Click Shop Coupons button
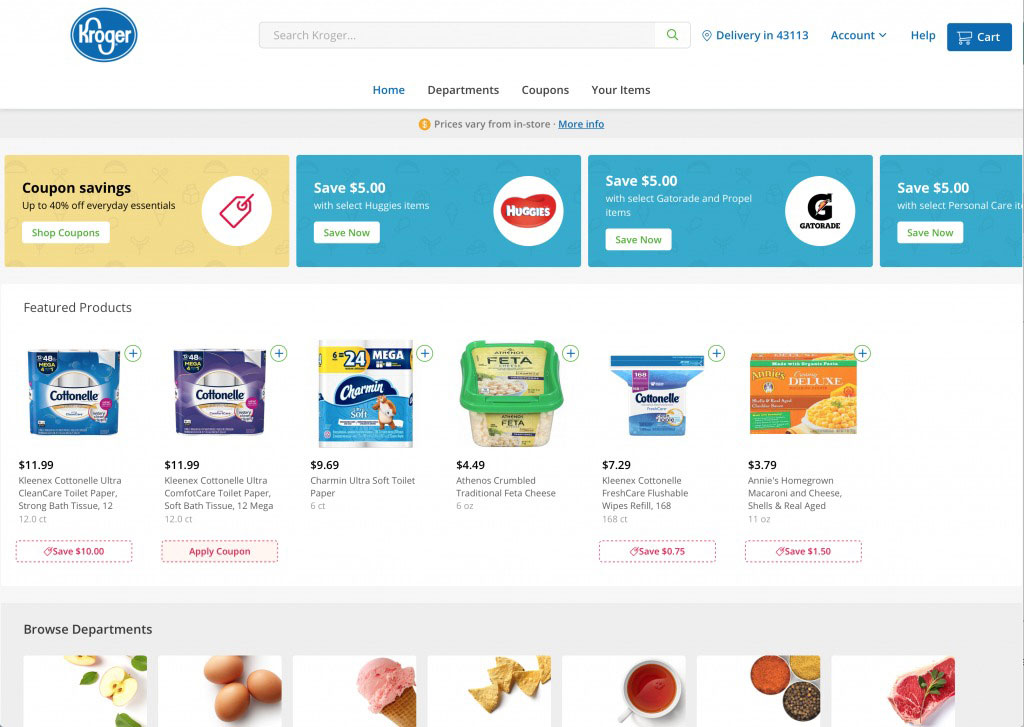The width and height of the screenshot is (1024, 727). 65,233
